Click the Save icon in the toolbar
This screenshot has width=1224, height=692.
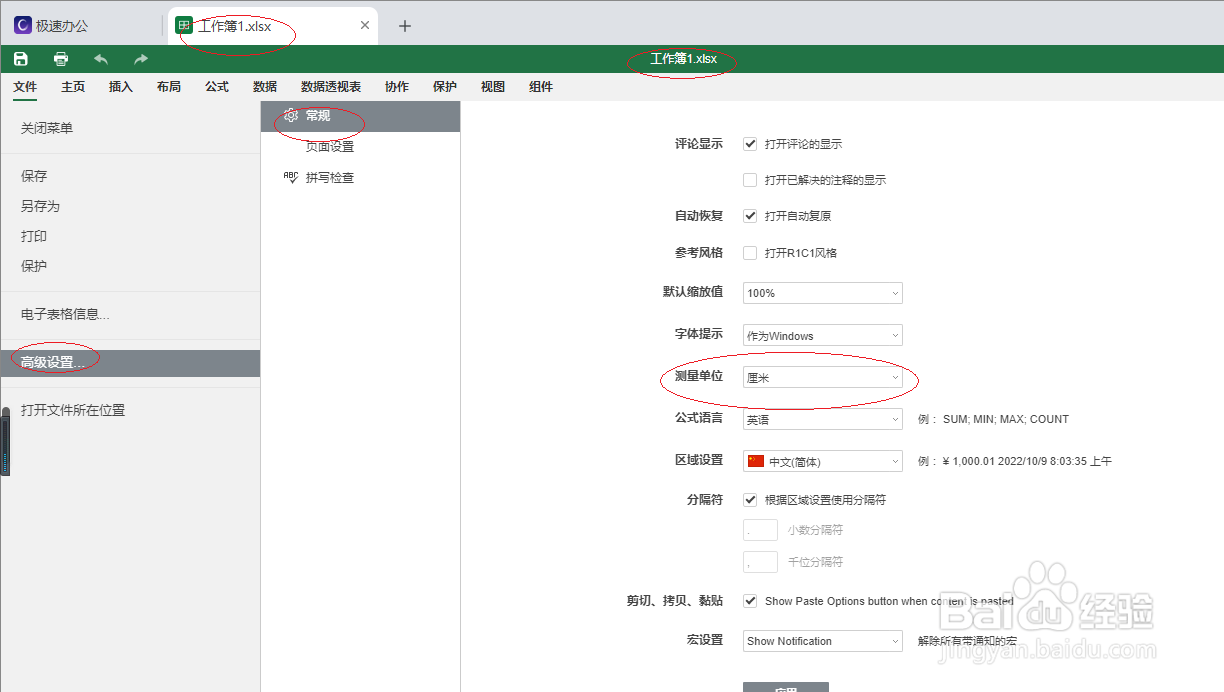[x=20, y=58]
